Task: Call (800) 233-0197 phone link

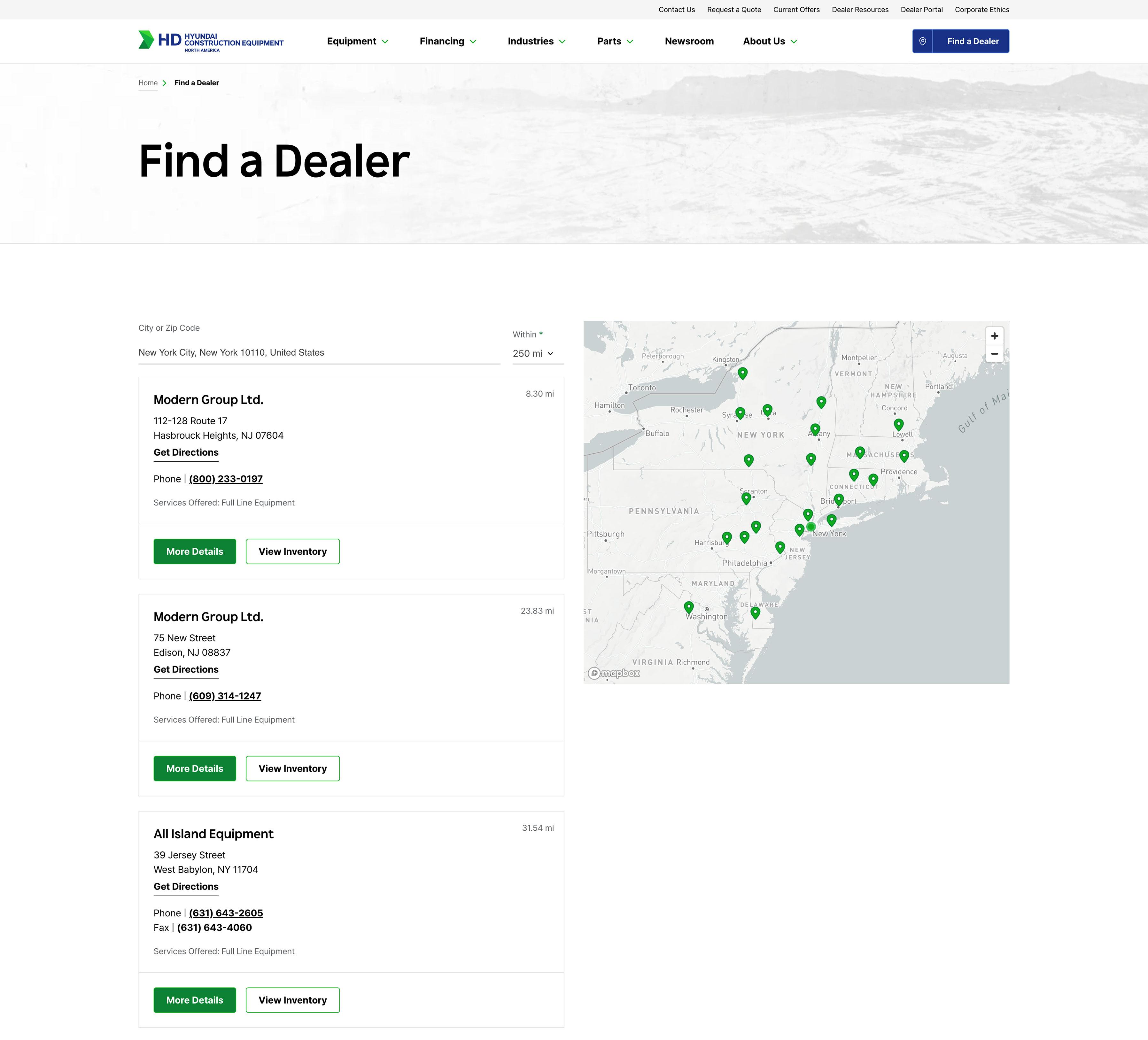Action: click(226, 479)
